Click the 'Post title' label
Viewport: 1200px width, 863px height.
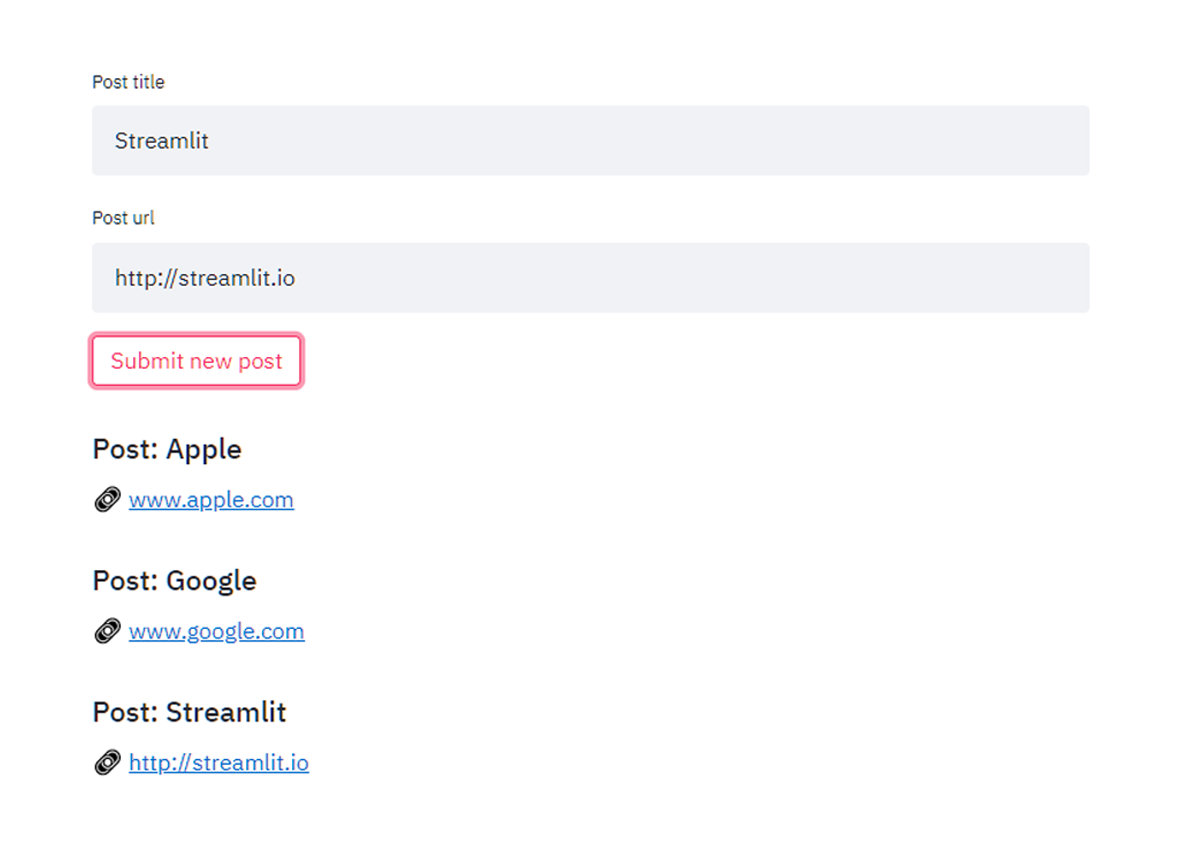coord(128,83)
